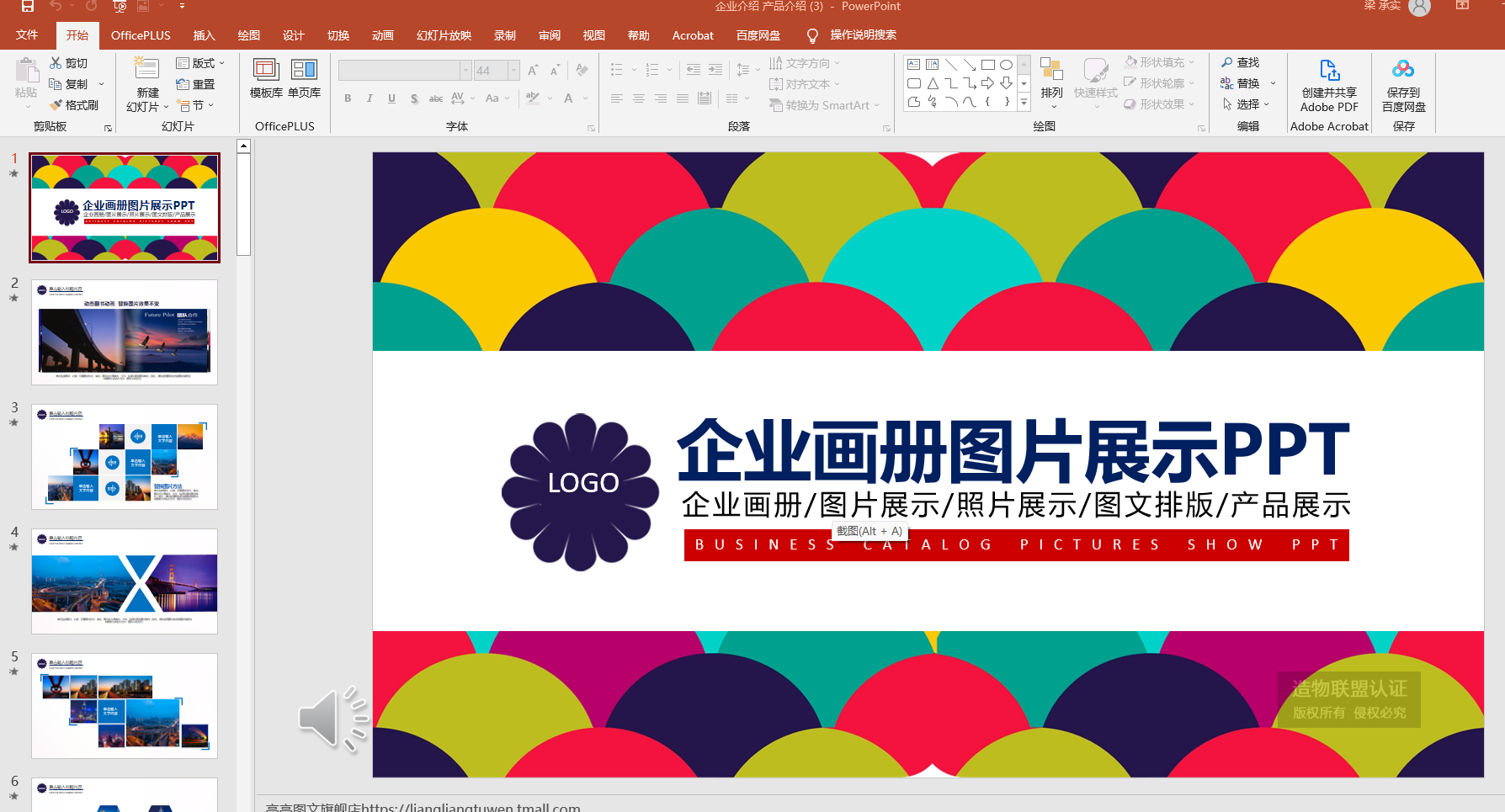Viewport: 1505px width, 812px height.
Task: Toggle italic formatting
Action: [x=370, y=98]
